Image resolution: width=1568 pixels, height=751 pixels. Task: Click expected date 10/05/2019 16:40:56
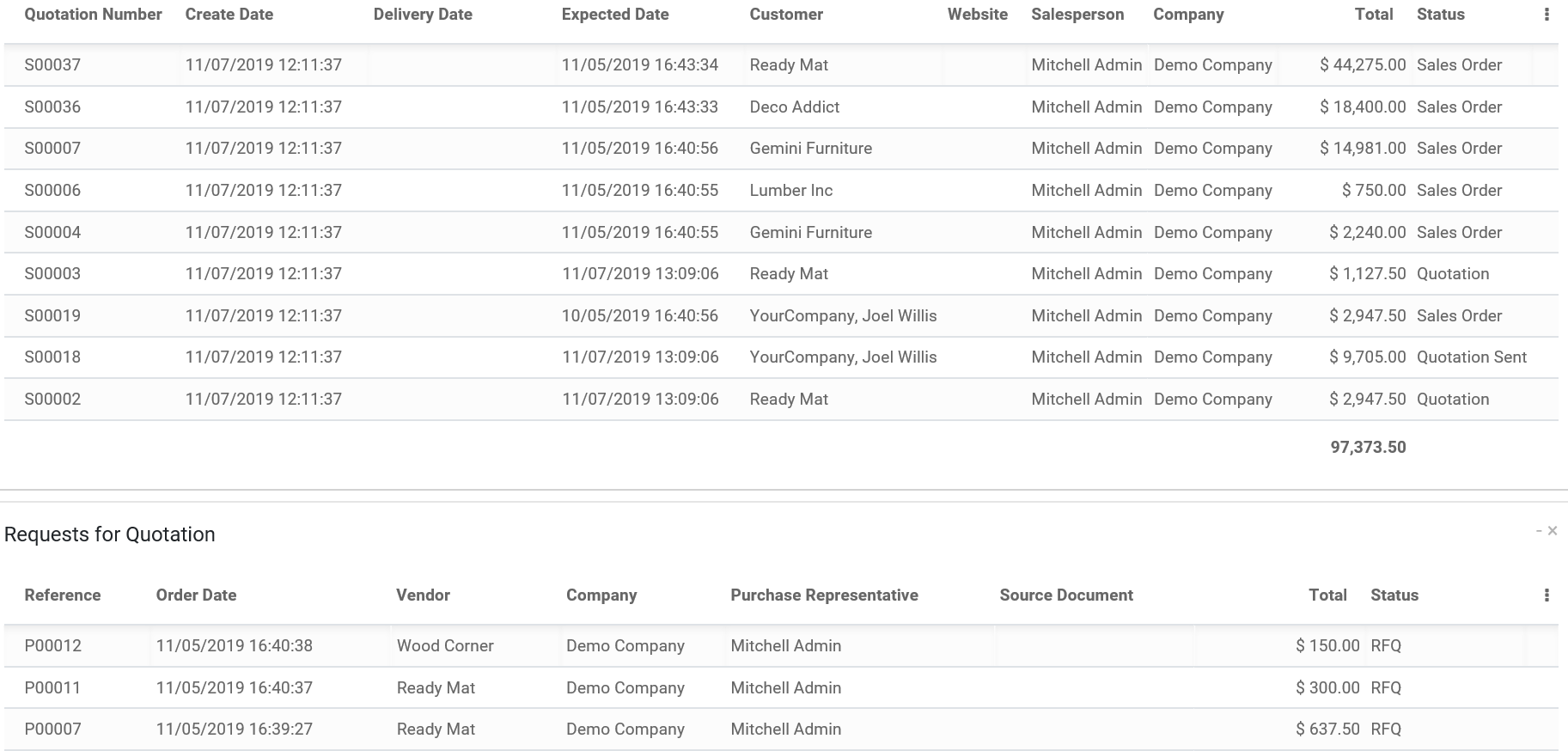[x=640, y=316]
